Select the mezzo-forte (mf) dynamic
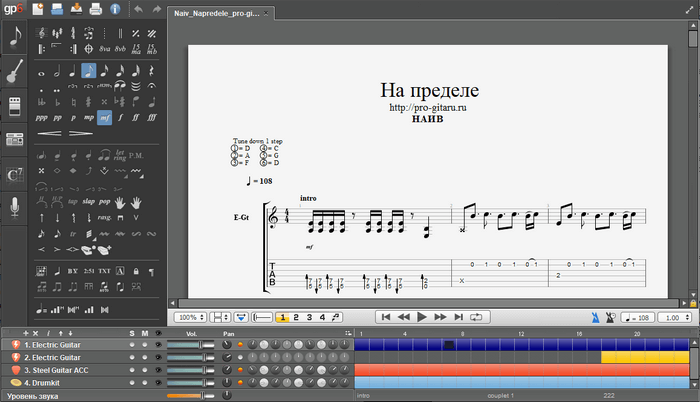 click(x=104, y=116)
